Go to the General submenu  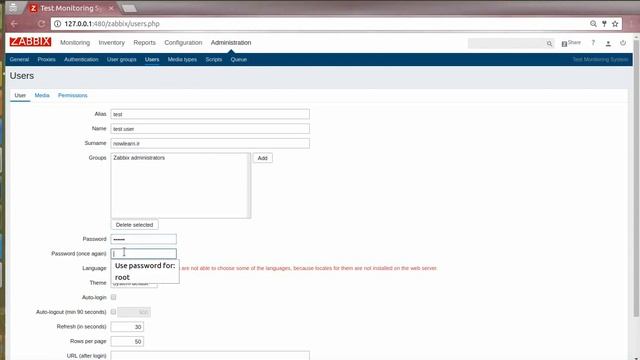(19, 59)
